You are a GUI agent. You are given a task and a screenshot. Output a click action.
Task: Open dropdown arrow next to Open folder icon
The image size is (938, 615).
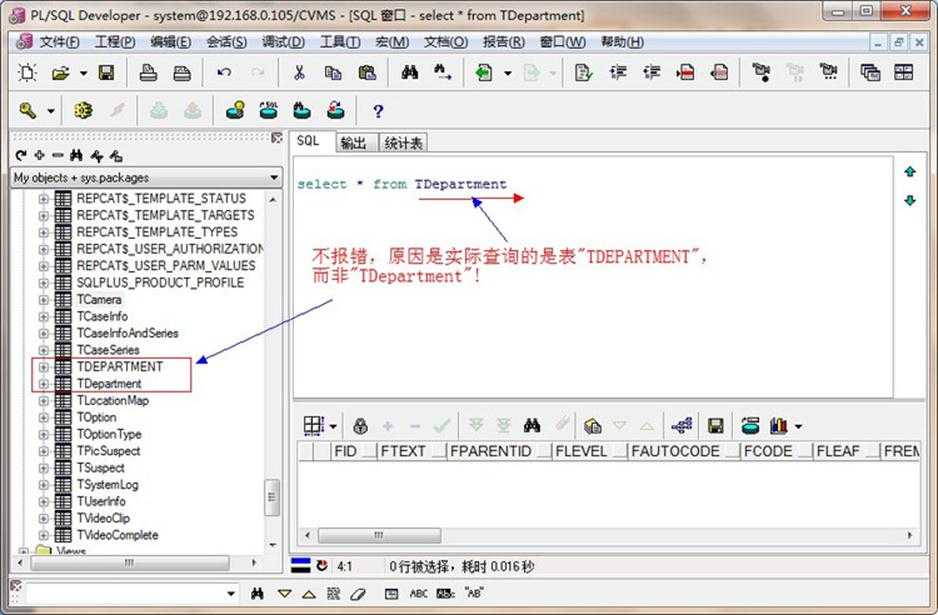tap(83, 73)
